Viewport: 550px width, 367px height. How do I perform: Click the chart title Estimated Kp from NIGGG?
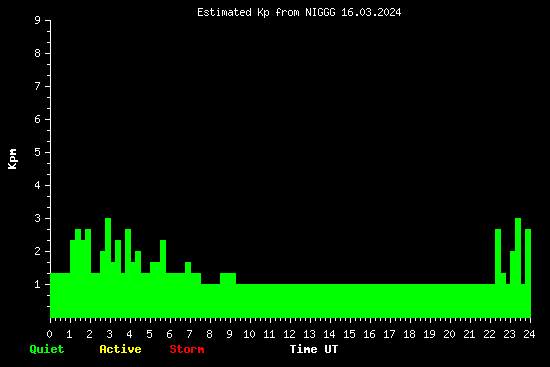299,13
